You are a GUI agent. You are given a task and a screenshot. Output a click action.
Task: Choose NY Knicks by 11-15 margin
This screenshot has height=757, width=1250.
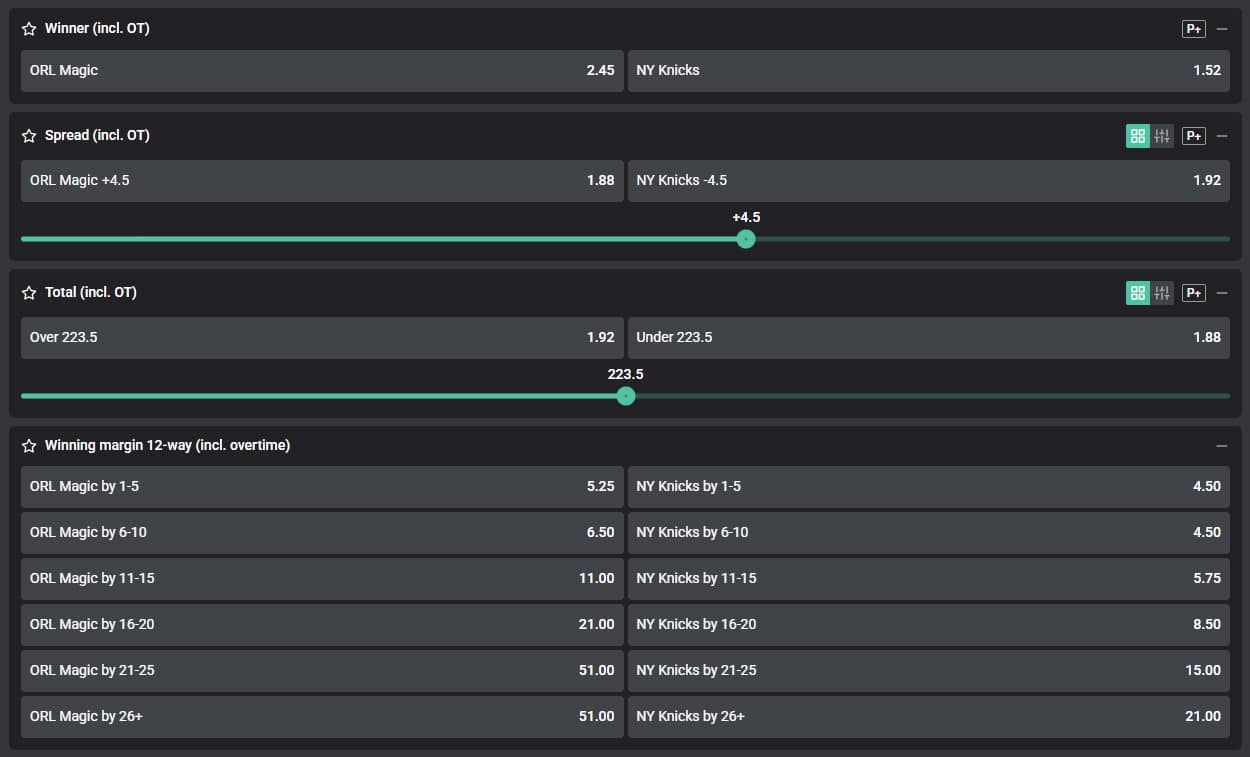(928, 579)
